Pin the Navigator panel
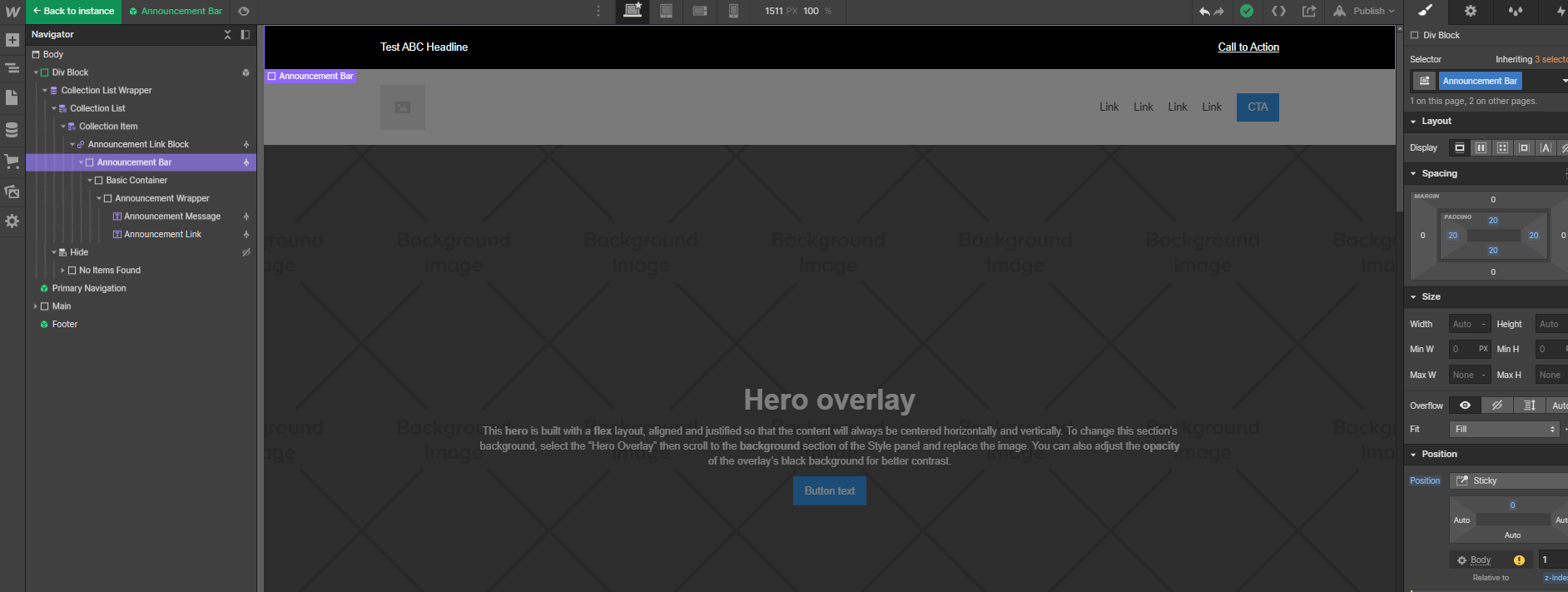This screenshot has height=592, width=1568. tap(245, 34)
